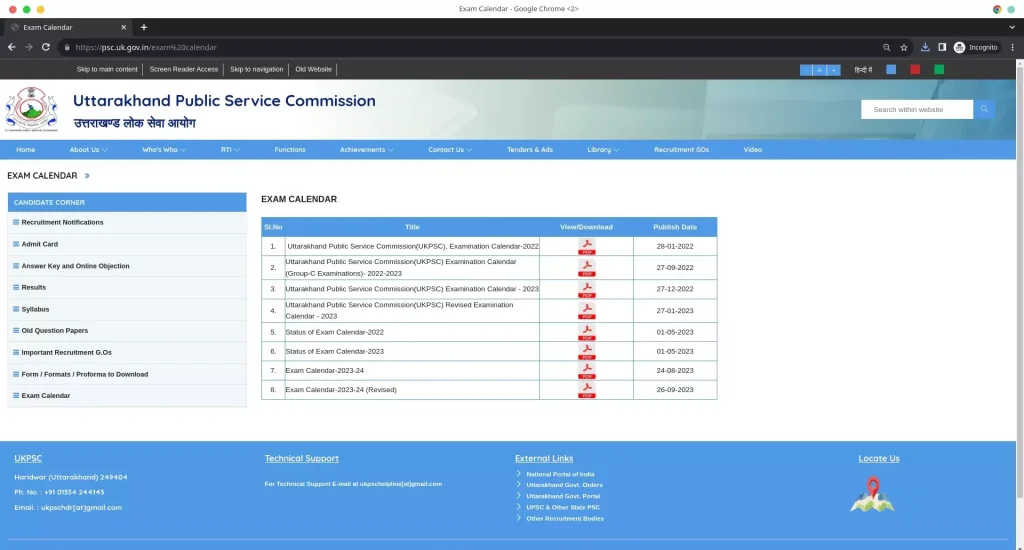
Task: Expand the Contact Us menu
Action: coord(450,150)
